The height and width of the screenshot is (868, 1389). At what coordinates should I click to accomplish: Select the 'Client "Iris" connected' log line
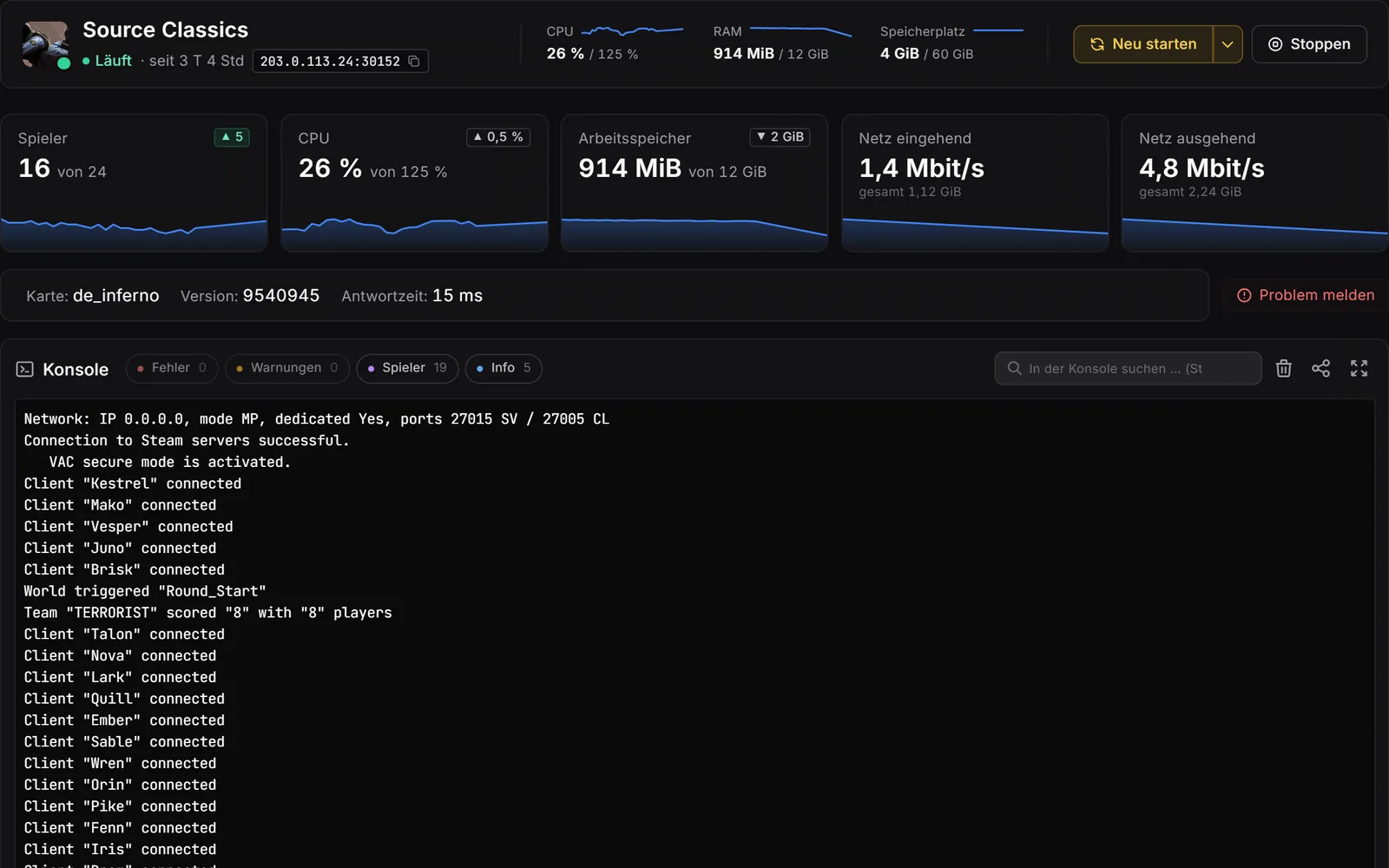tap(121, 850)
